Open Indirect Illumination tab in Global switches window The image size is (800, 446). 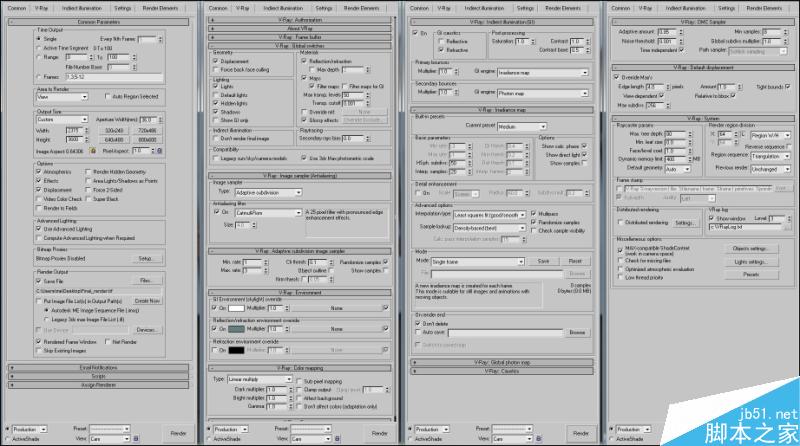coord(283,8)
